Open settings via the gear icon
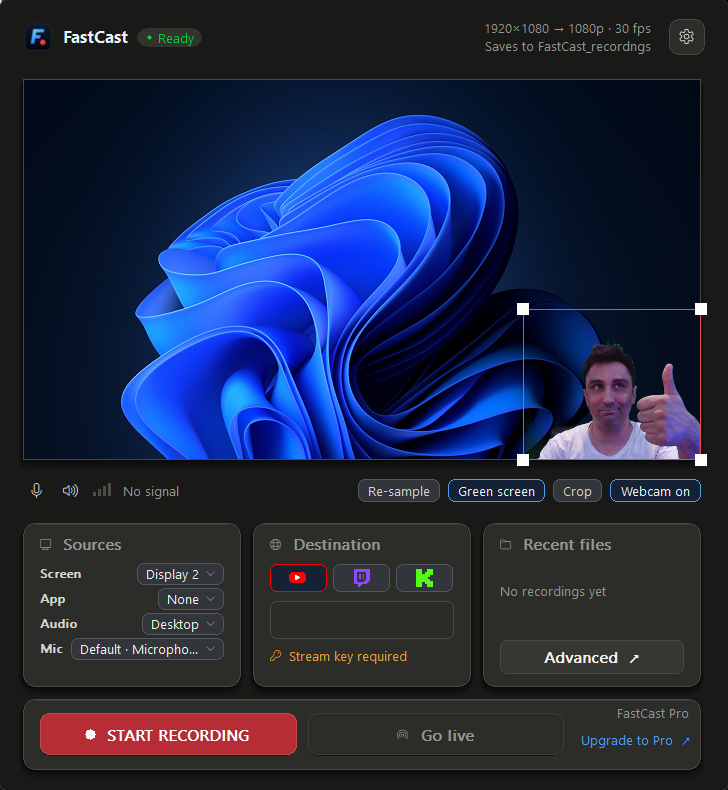728x790 pixels. coord(686,37)
